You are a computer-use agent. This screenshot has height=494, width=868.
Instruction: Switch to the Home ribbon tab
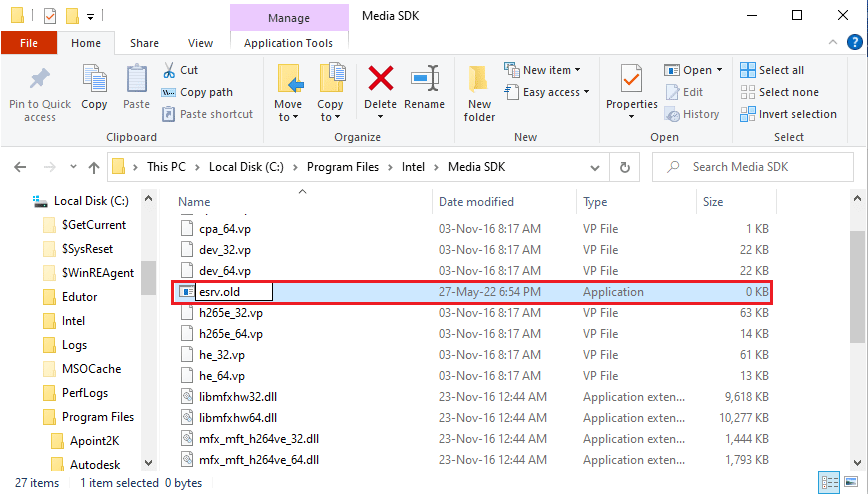(86, 43)
